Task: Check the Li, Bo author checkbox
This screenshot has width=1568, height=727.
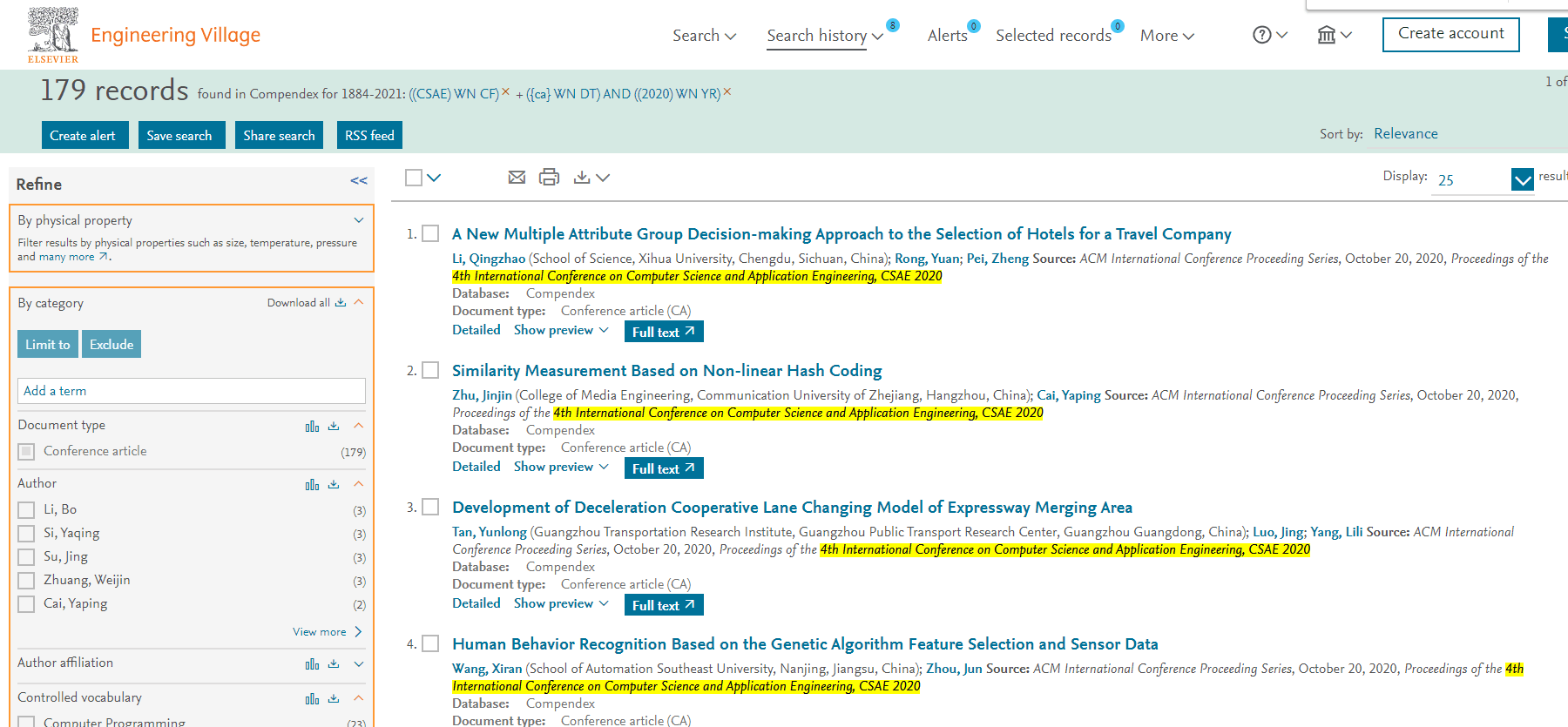Action: point(27,510)
